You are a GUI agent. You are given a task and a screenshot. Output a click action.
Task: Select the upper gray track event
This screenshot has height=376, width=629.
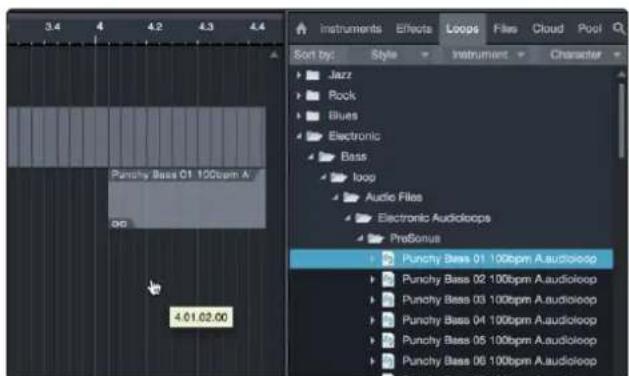[136, 137]
